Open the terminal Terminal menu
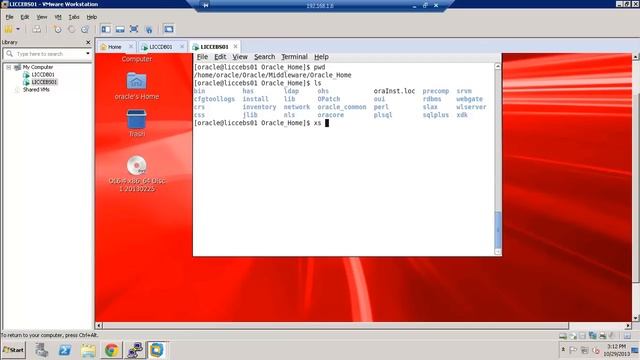640x360 pixels. tap(294, 57)
